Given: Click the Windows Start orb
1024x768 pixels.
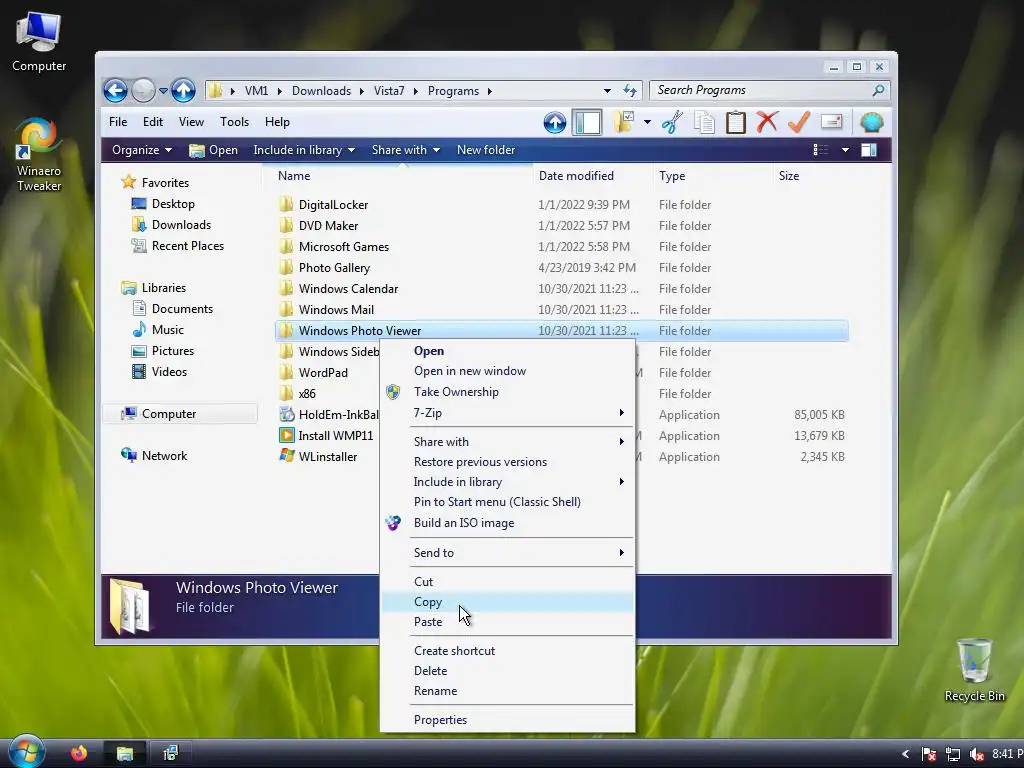Looking at the screenshot, I should (x=25, y=752).
